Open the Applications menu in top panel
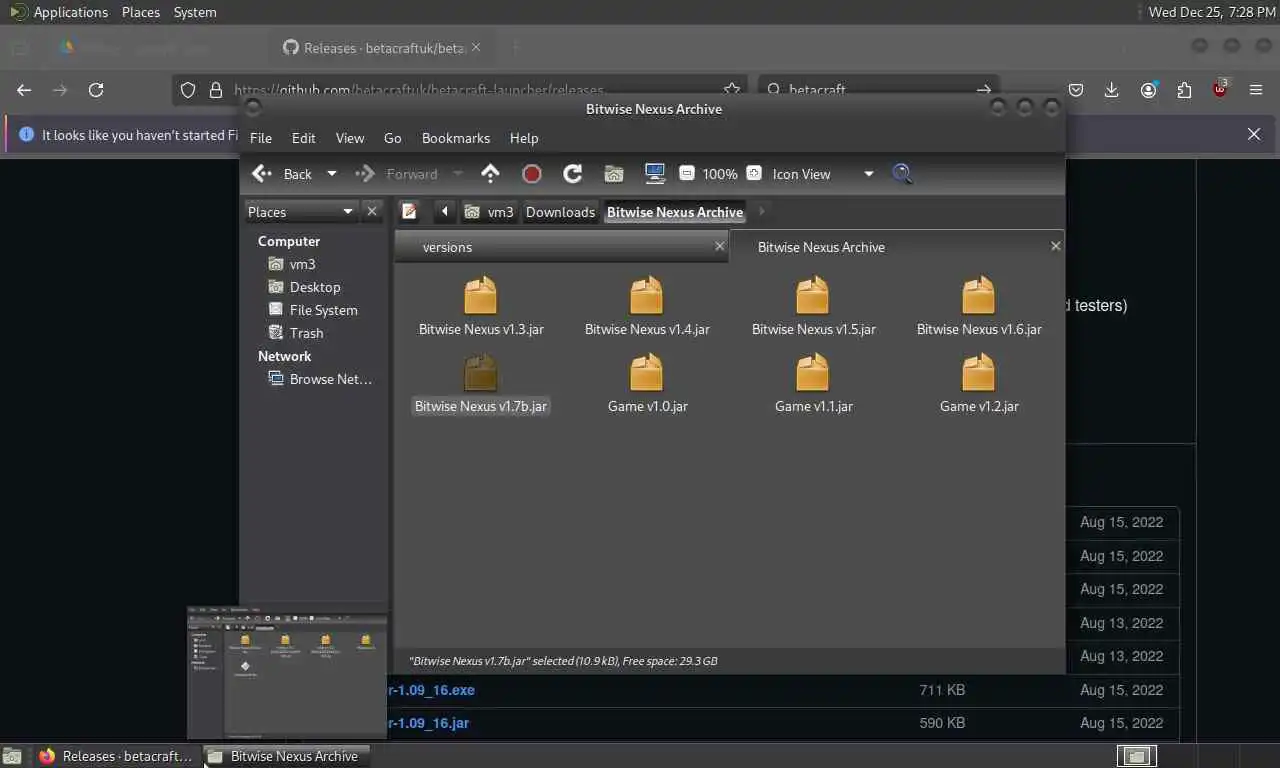The height and width of the screenshot is (768, 1280). pos(59,12)
